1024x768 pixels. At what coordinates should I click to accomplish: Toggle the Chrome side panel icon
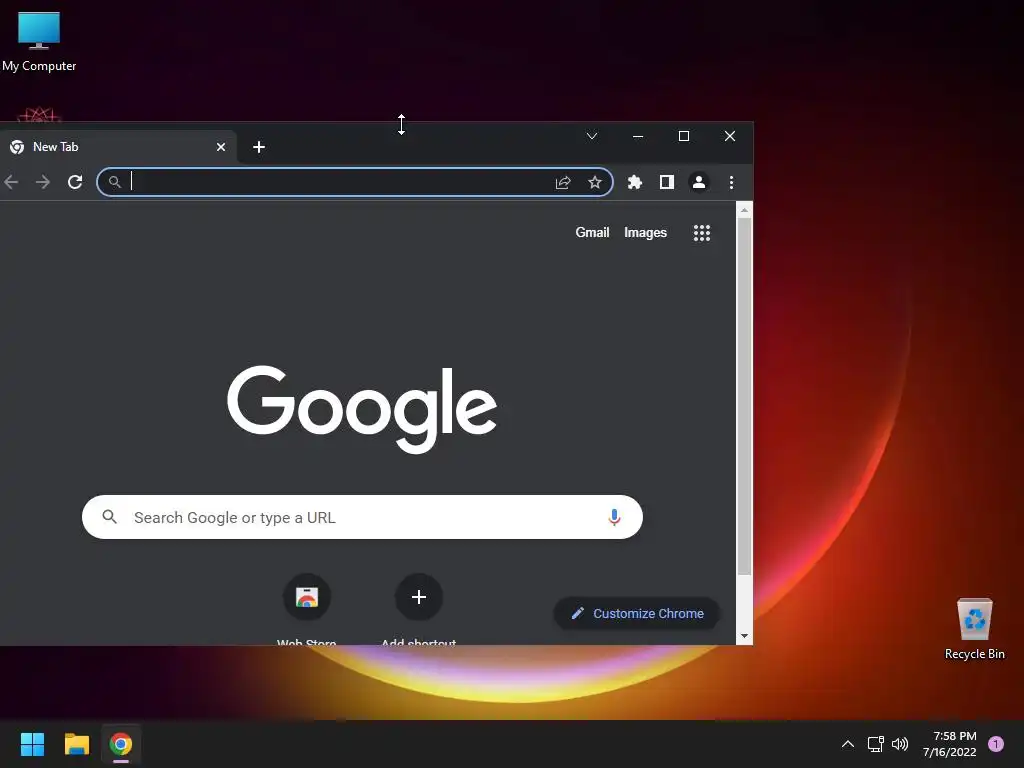pos(667,182)
